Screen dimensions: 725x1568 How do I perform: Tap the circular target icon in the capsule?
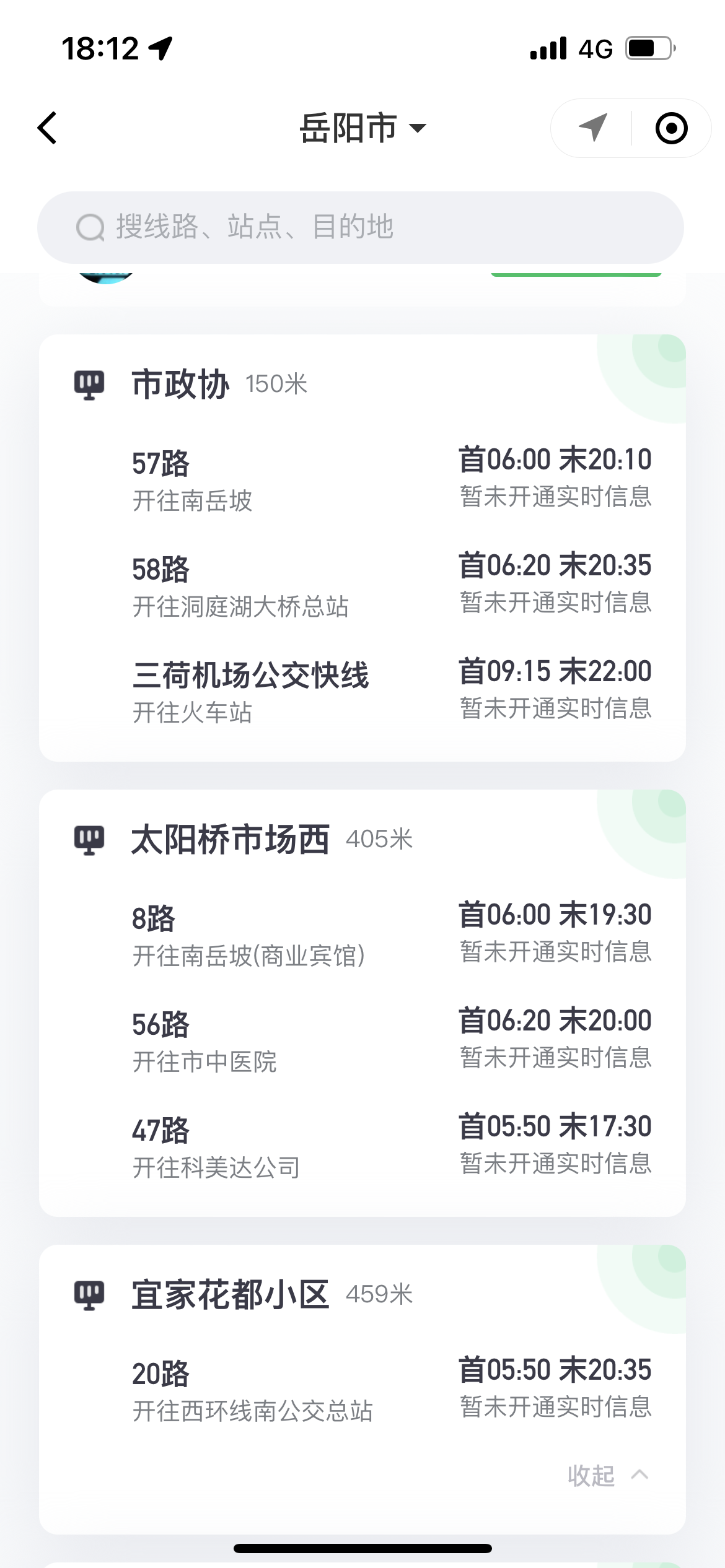671,128
